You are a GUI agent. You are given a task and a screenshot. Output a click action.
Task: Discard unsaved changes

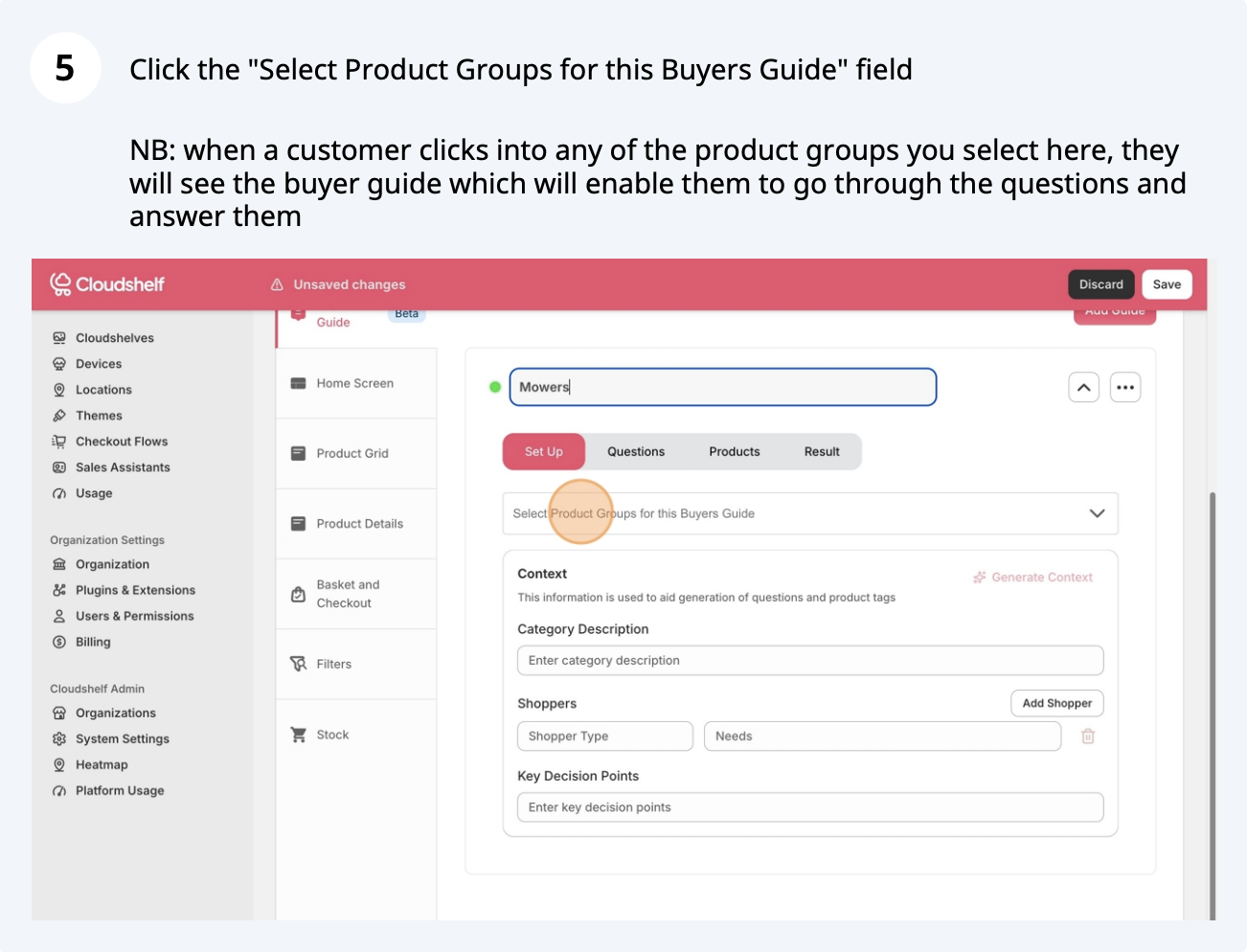(x=1101, y=284)
